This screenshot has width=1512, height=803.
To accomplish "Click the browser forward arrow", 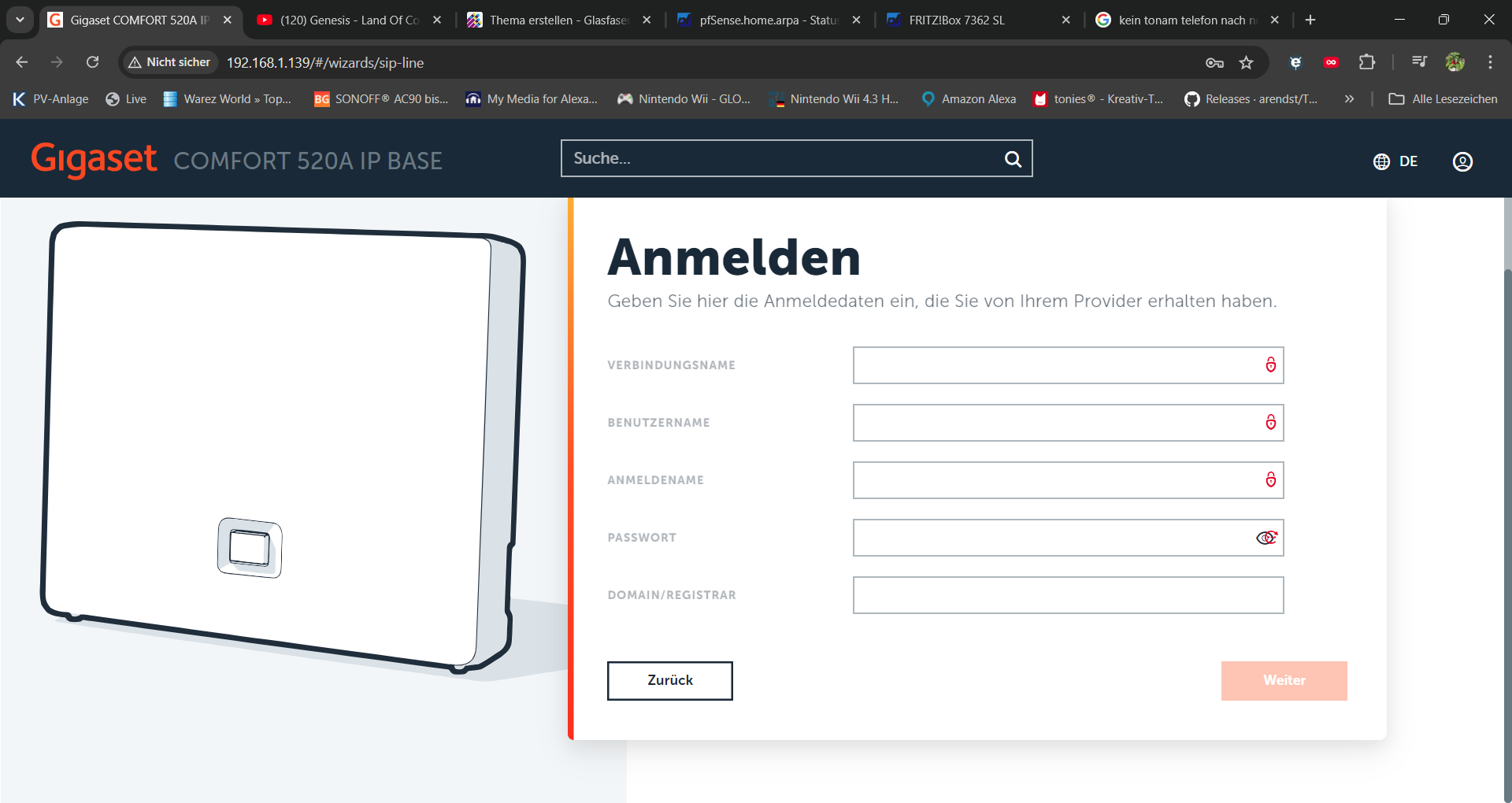I will pyautogui.click(x=57, y=62).
